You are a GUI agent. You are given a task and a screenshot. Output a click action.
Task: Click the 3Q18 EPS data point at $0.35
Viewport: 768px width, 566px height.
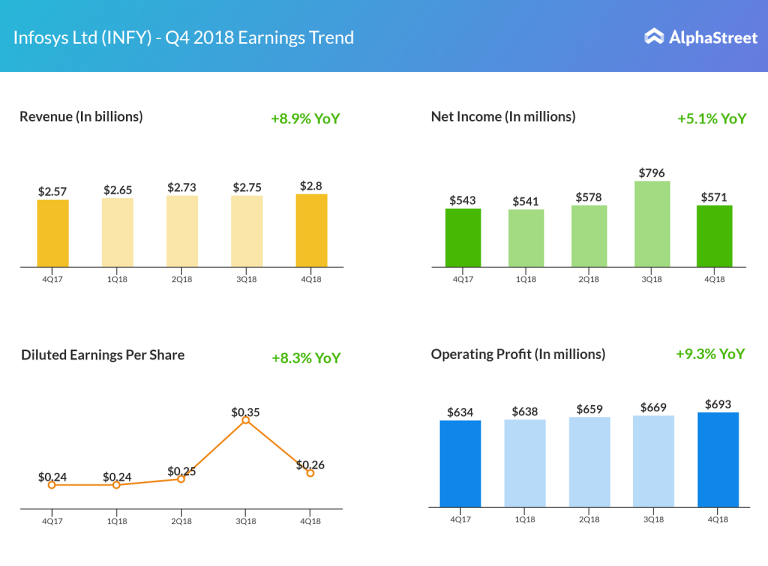click(246, 420)
